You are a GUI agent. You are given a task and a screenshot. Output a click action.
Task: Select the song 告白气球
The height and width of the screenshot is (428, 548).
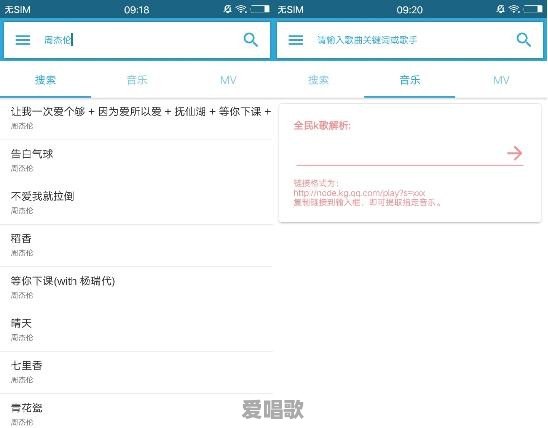pos(136,160)
